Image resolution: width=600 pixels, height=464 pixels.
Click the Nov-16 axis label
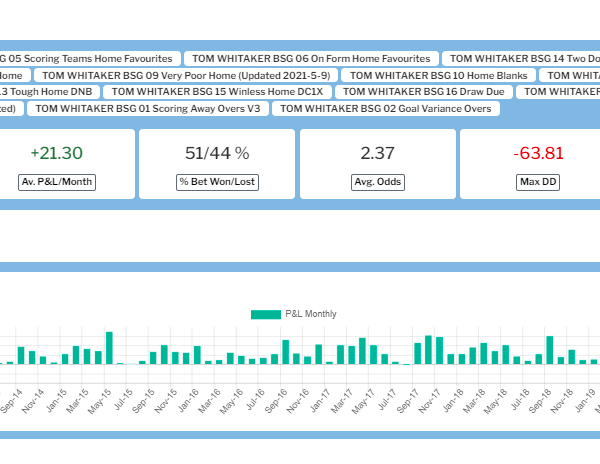[x=298, y=401]
